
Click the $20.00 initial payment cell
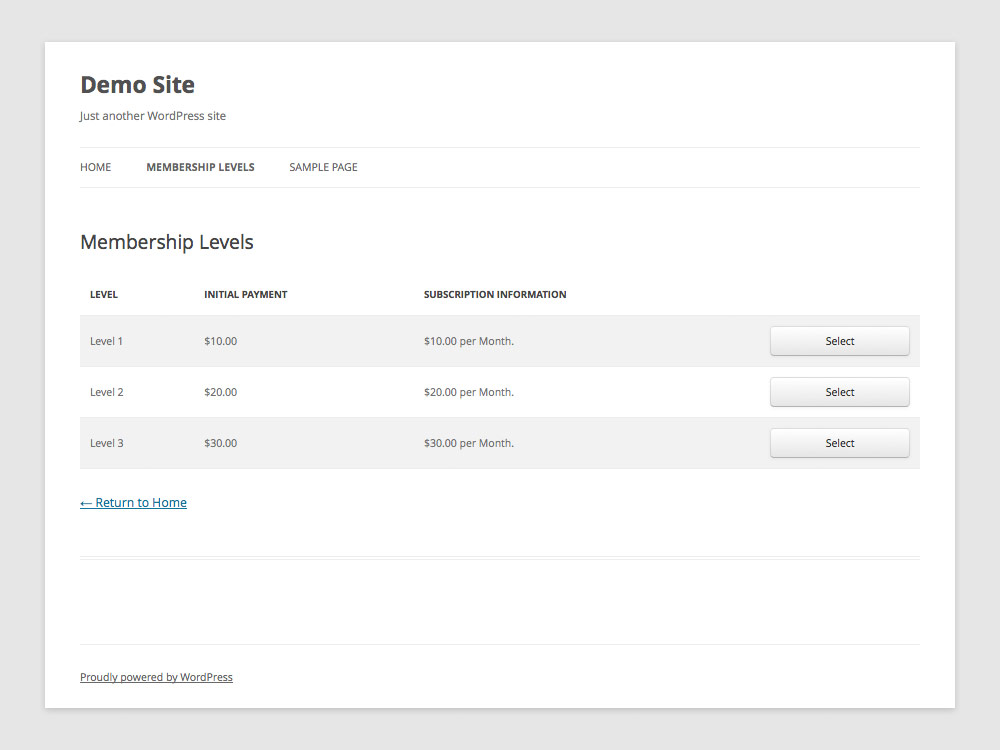[221, 392]
